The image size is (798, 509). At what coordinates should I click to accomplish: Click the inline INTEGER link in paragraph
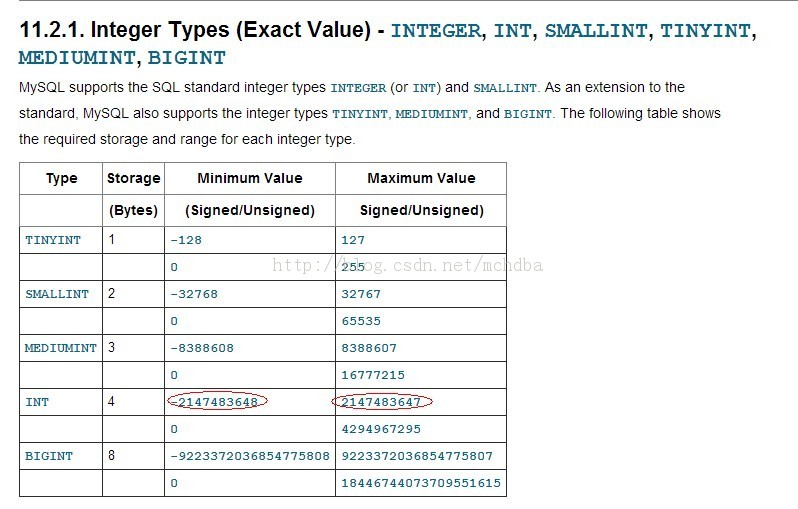[358, 88]
